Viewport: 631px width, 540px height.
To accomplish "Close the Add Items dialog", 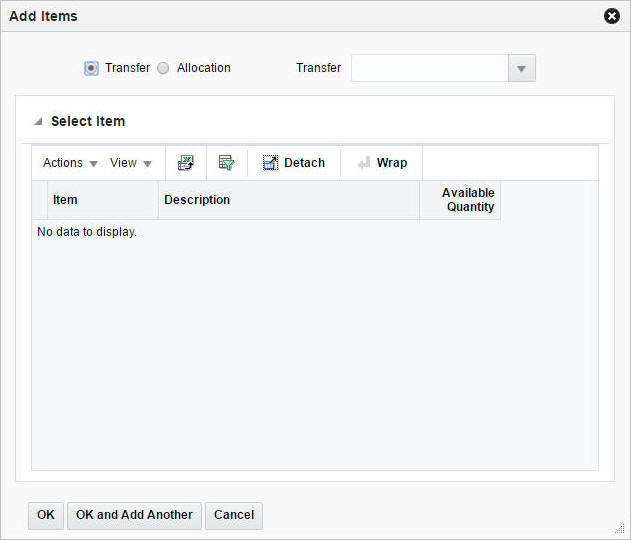I will point(612,16).
